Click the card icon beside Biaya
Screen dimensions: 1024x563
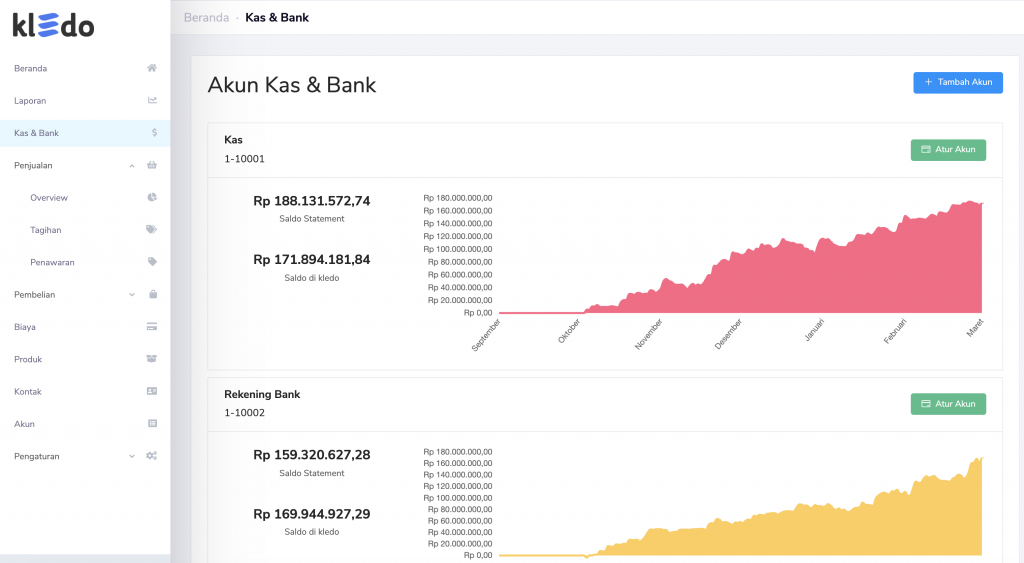[152, 327]
